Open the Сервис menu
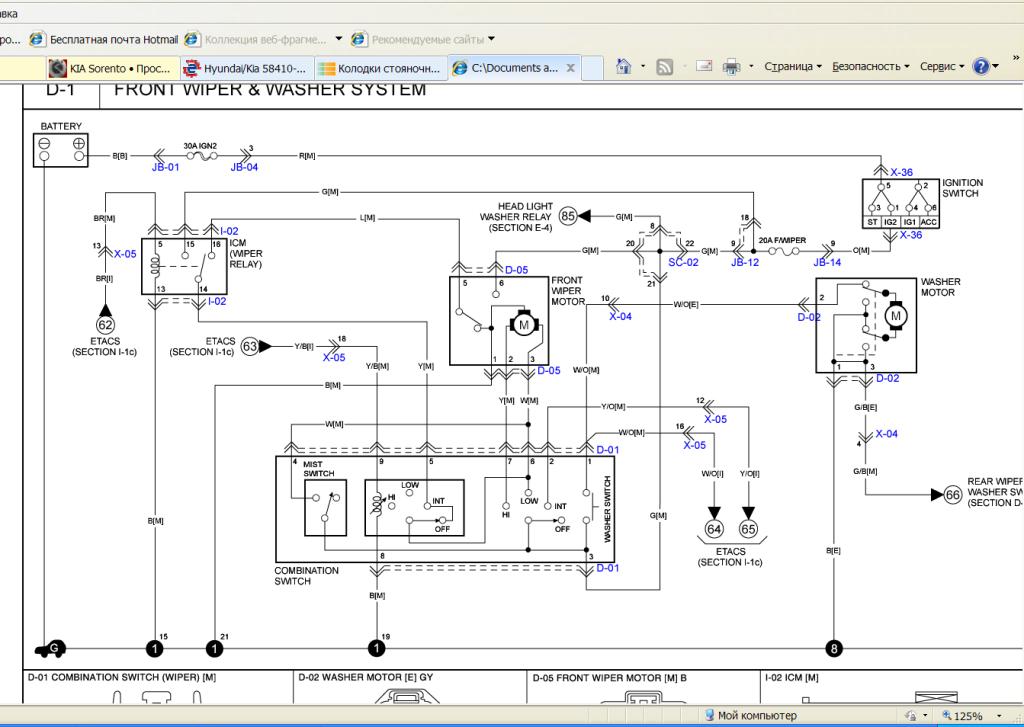Screen dimensions: 1024x727 940,67
